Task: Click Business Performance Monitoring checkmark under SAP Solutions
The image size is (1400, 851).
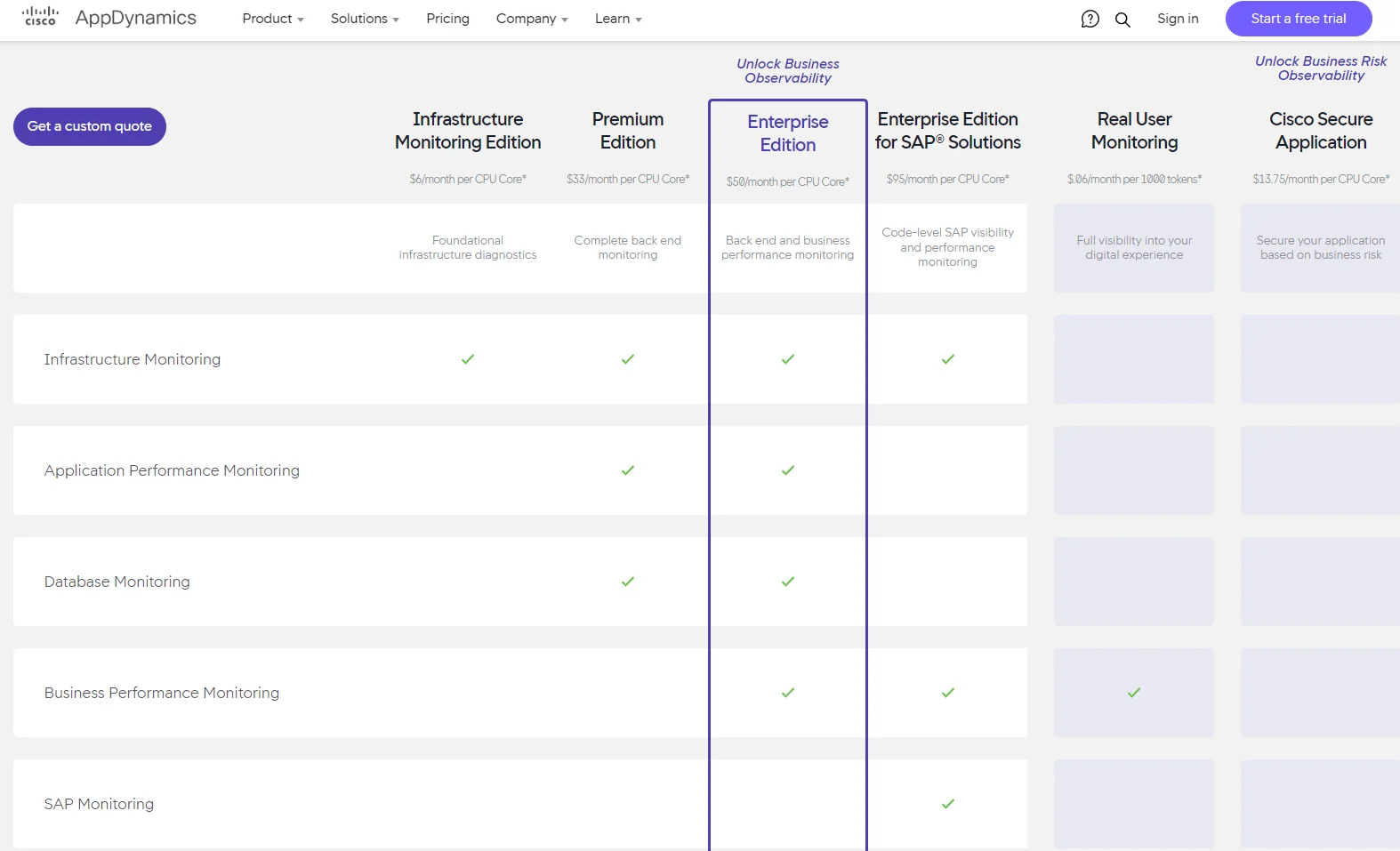Action: [x=948, y=693]
